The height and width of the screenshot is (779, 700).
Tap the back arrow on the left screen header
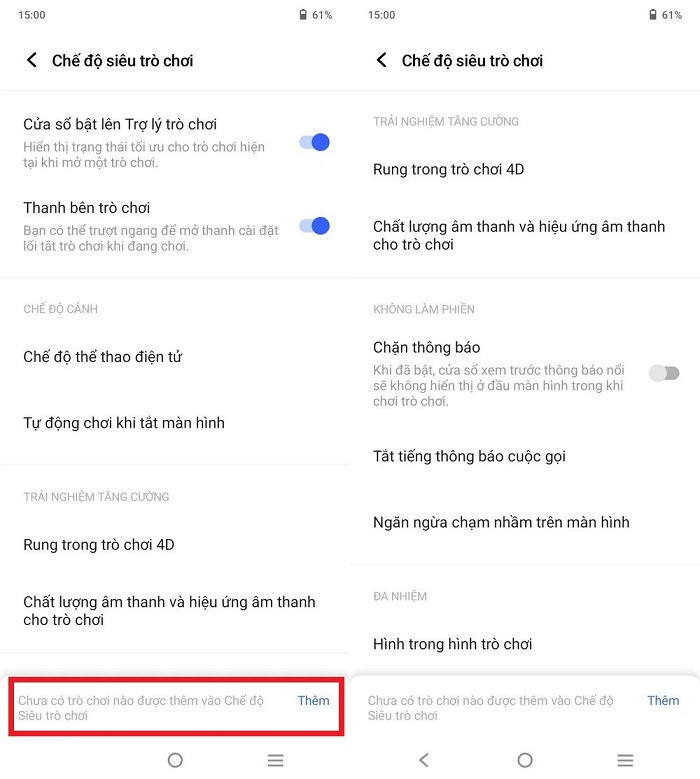pos(32,60)
